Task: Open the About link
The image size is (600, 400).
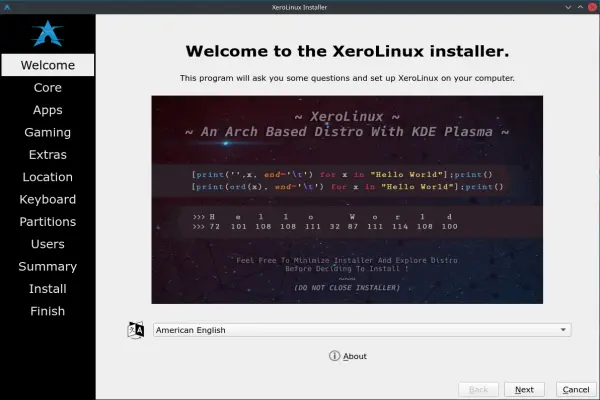Action: [355, 356]
